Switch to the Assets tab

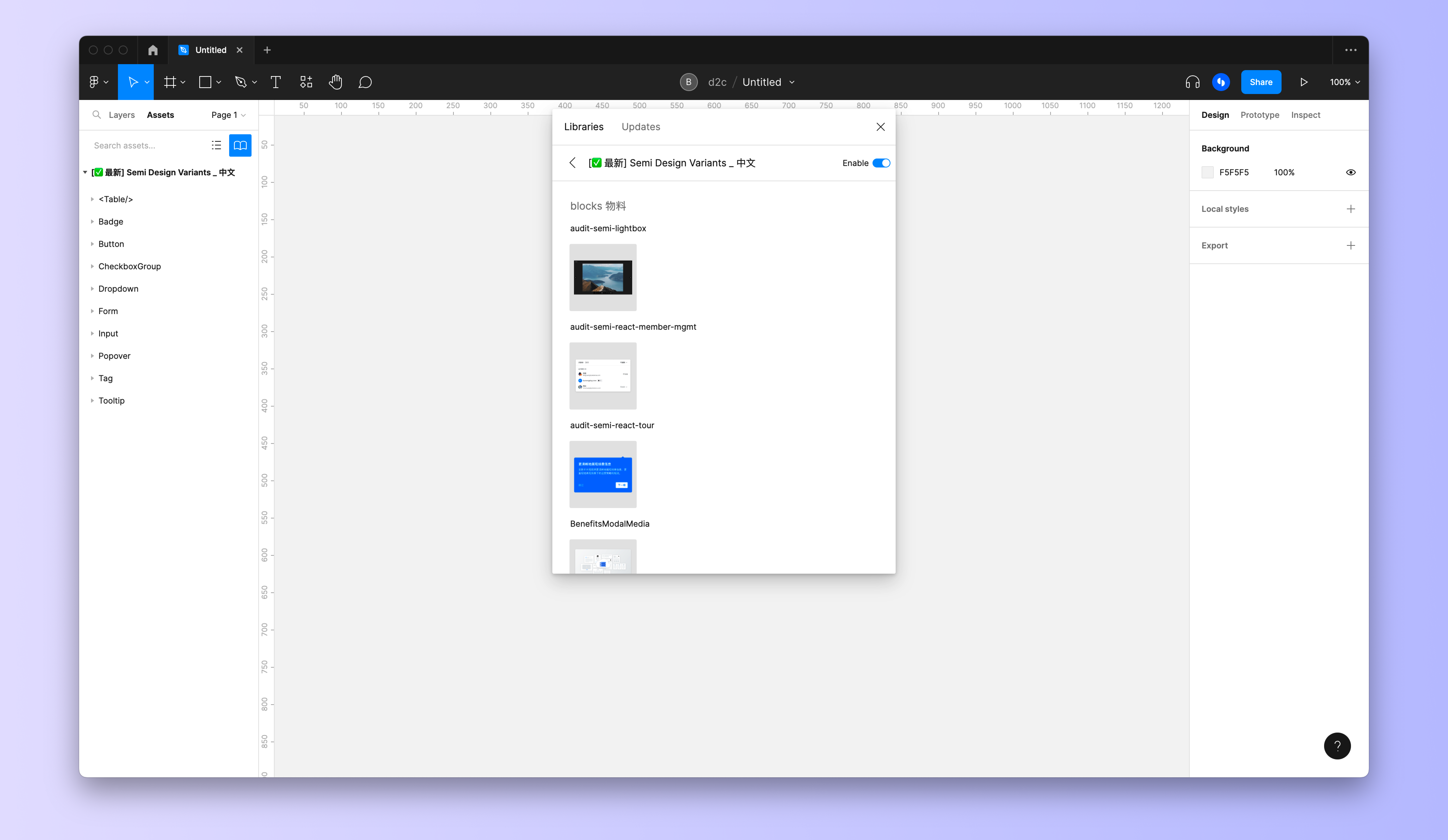pyautogui.click(x=160, y=115)
